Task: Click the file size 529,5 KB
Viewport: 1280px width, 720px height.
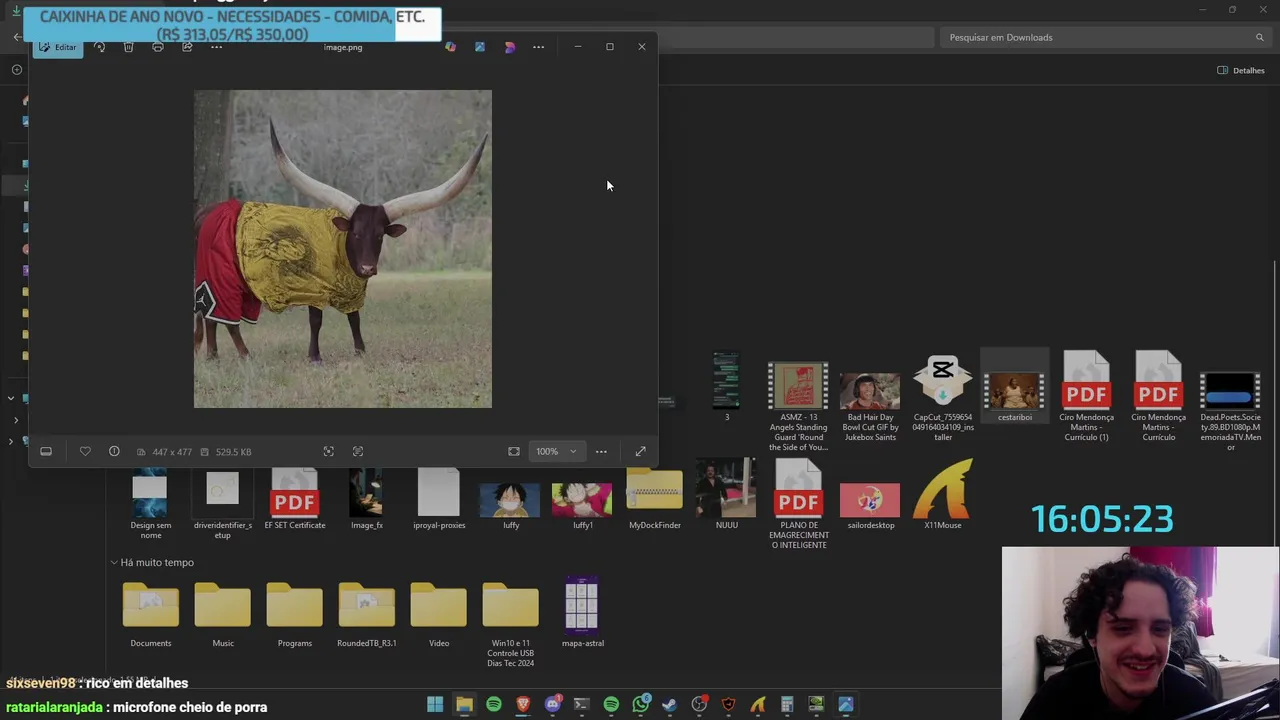Action: [231, 452]
